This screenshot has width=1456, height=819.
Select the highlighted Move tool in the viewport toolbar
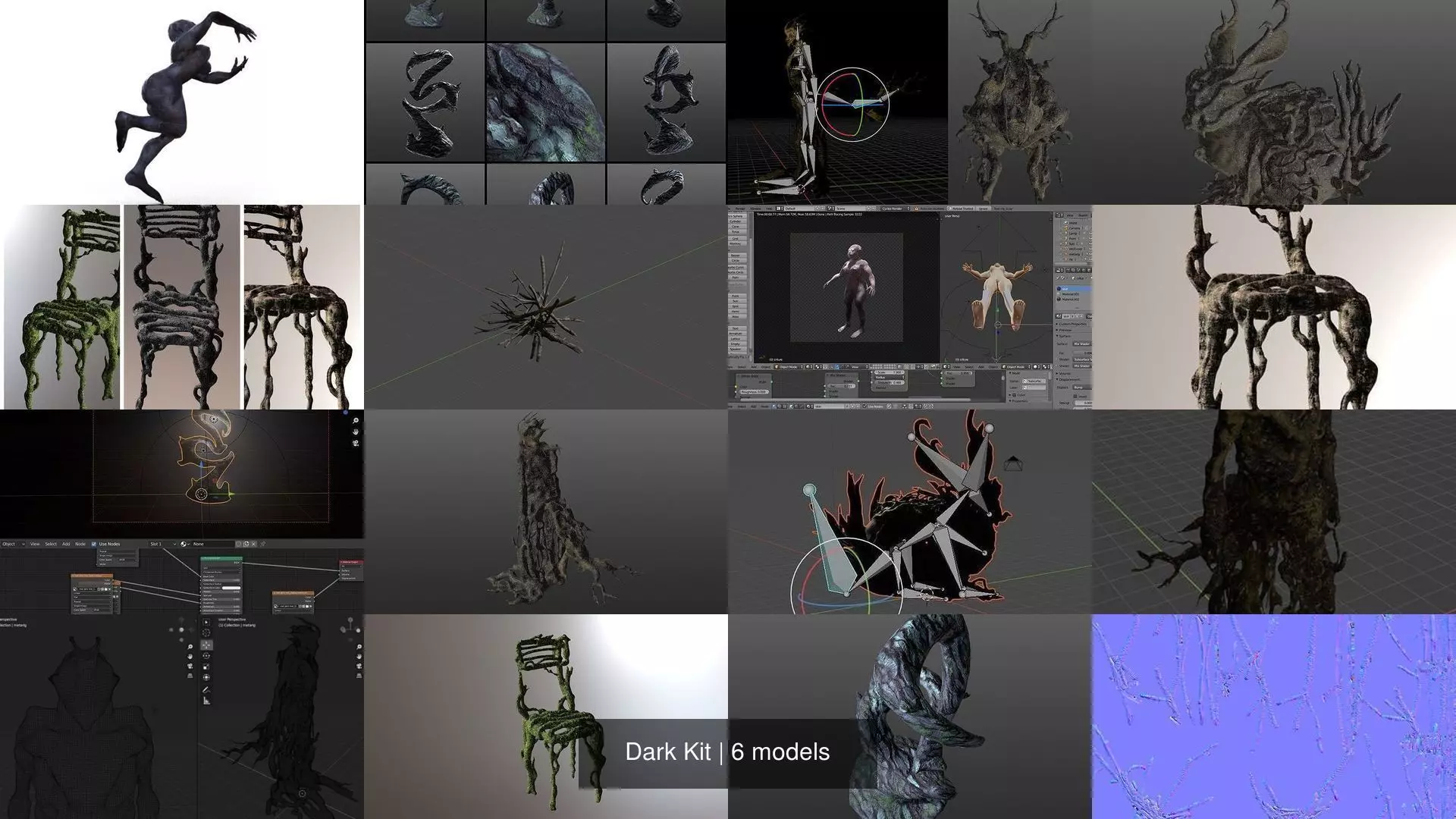206,645
